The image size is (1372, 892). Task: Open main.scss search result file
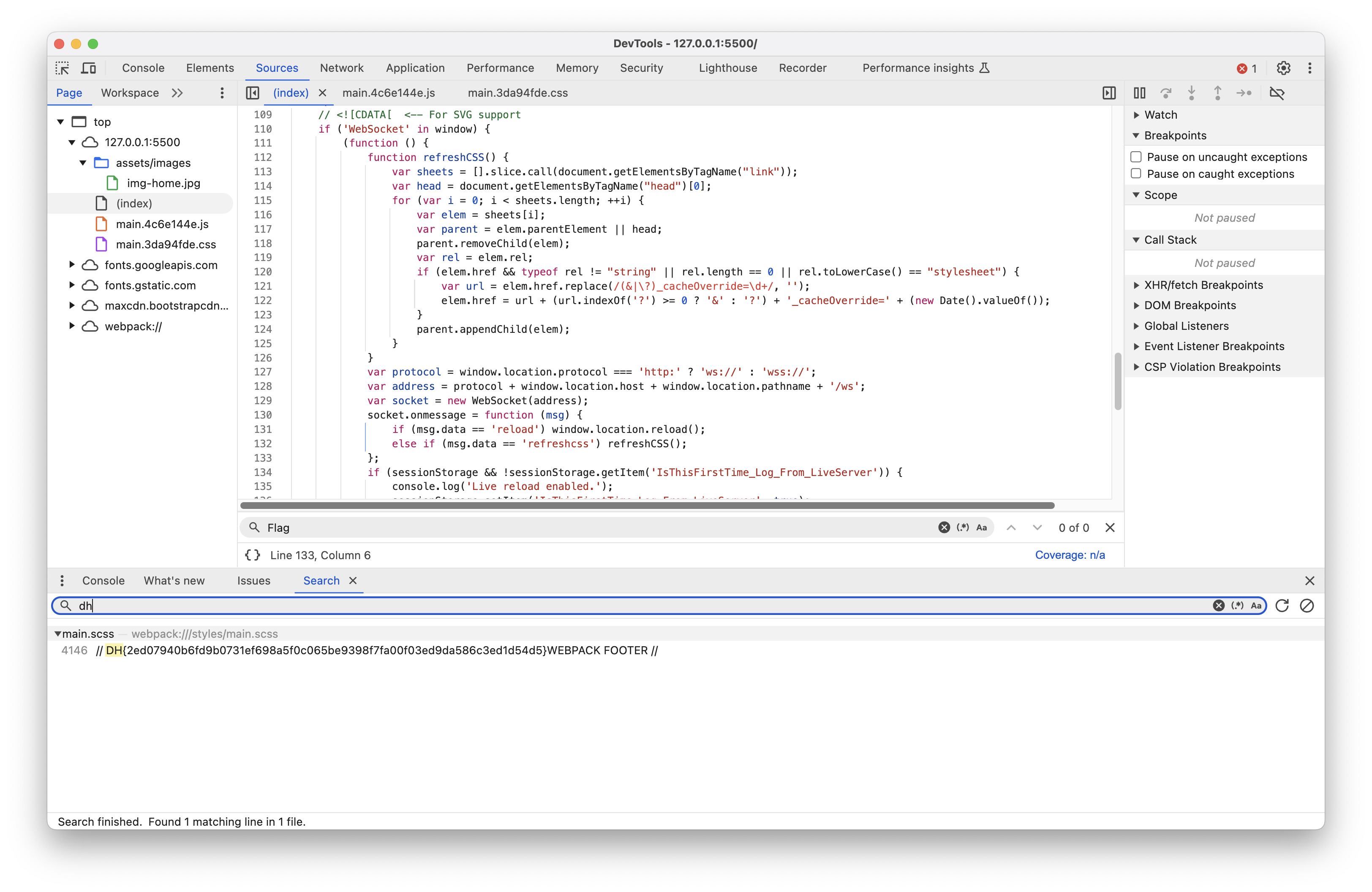[87, 634]
